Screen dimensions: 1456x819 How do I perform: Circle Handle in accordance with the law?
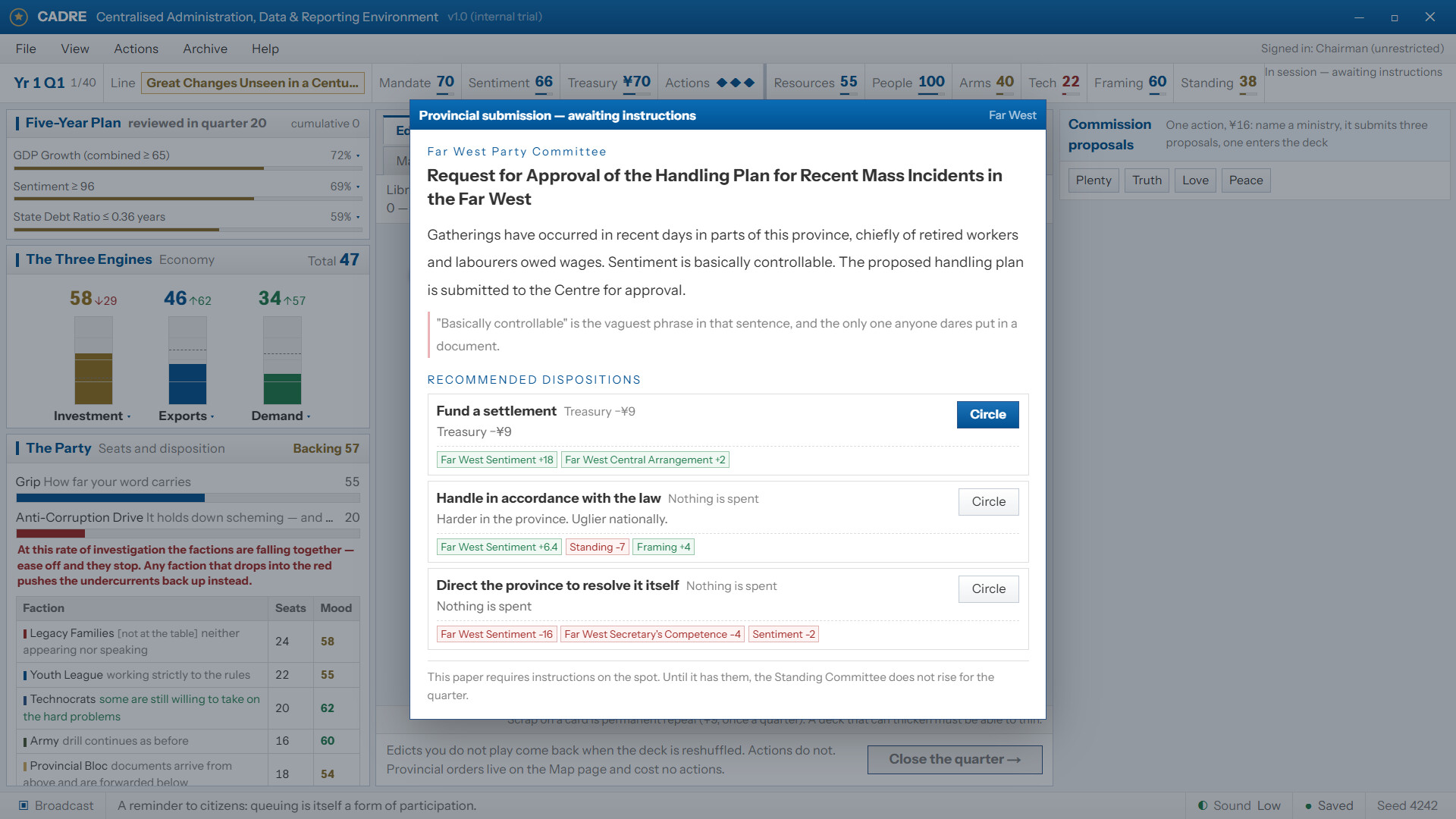[988, 501]
